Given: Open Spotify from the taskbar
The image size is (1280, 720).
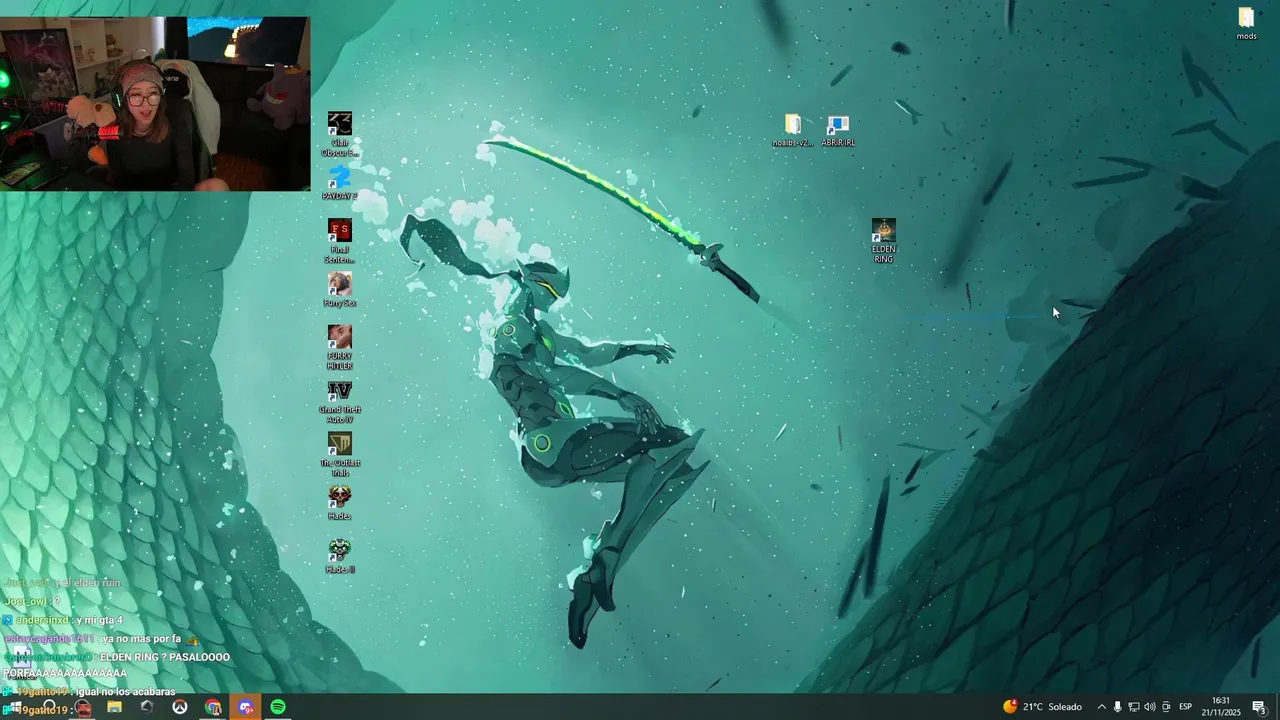Looking at the screenshot, I should [x=278, y=707].
